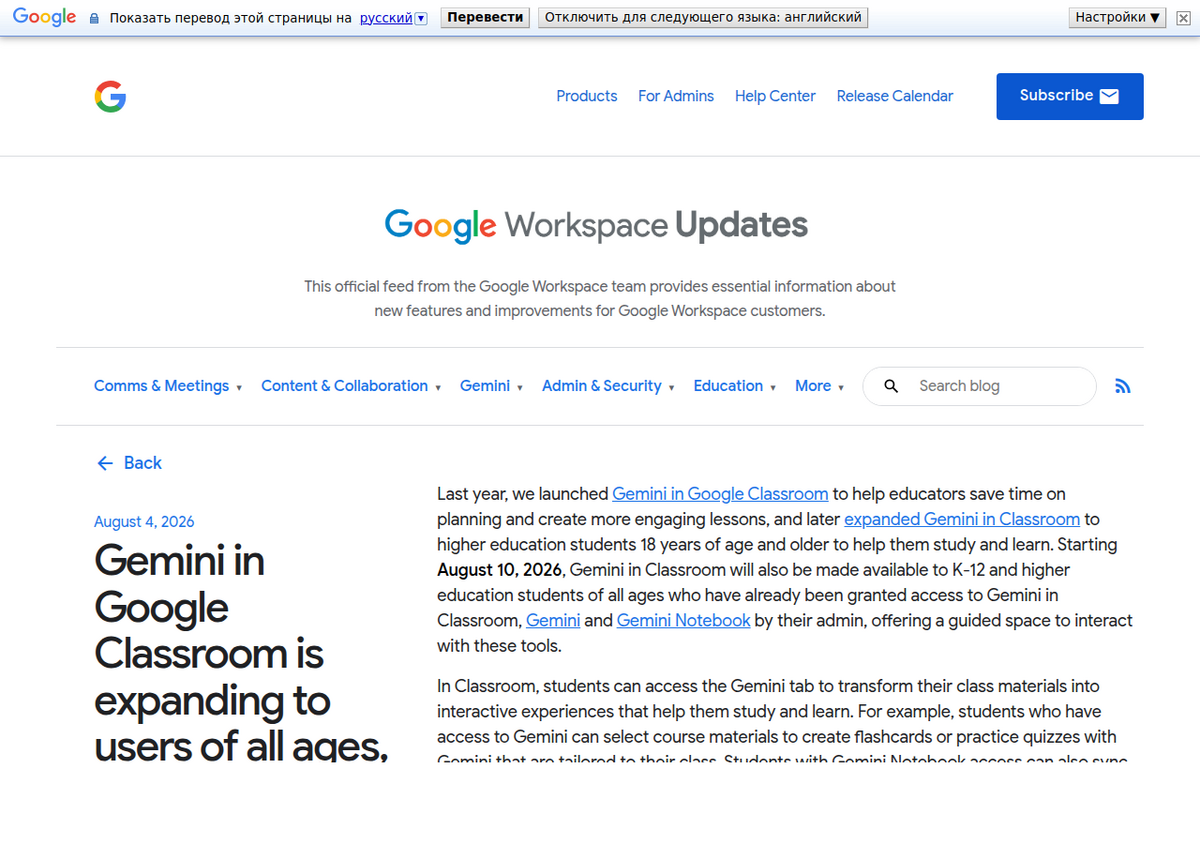Expand the Gemini category menu
The height and width of the screenshot is (844, 1200).
pyautogui.click(x=491, y=386)
